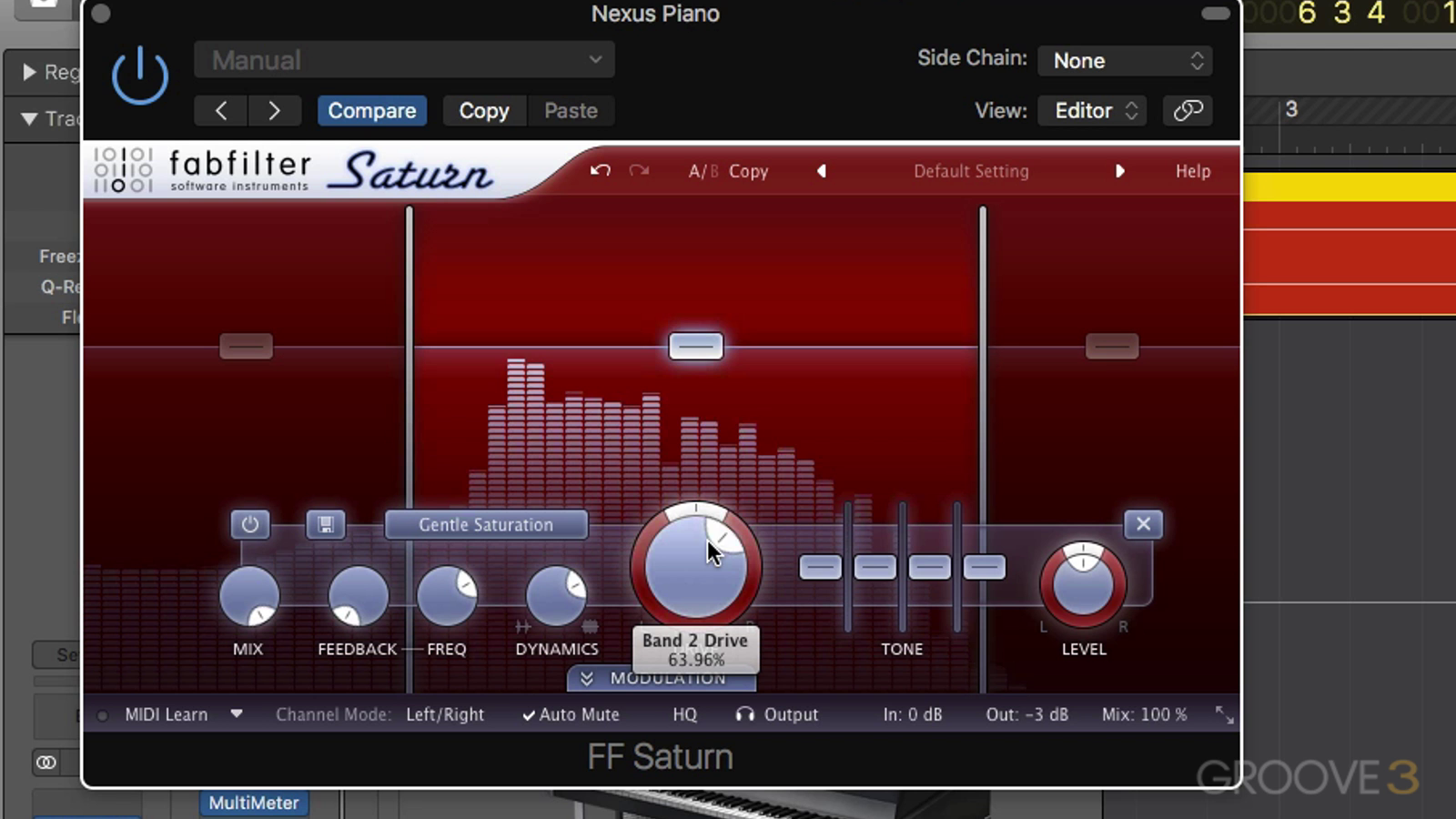This screenshot has height=819, width=1456.
Task: Change Channel Mode Left/Right setting
Action: (444, 715)
